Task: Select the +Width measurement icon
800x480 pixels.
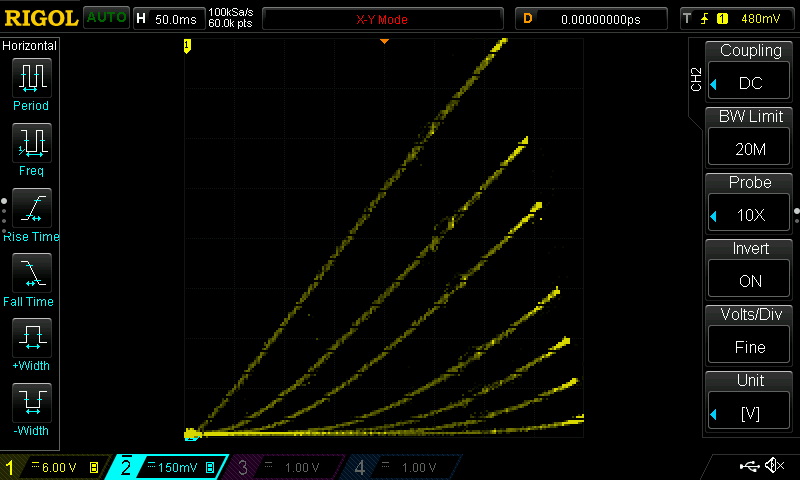Action: [x=32, y=338]
